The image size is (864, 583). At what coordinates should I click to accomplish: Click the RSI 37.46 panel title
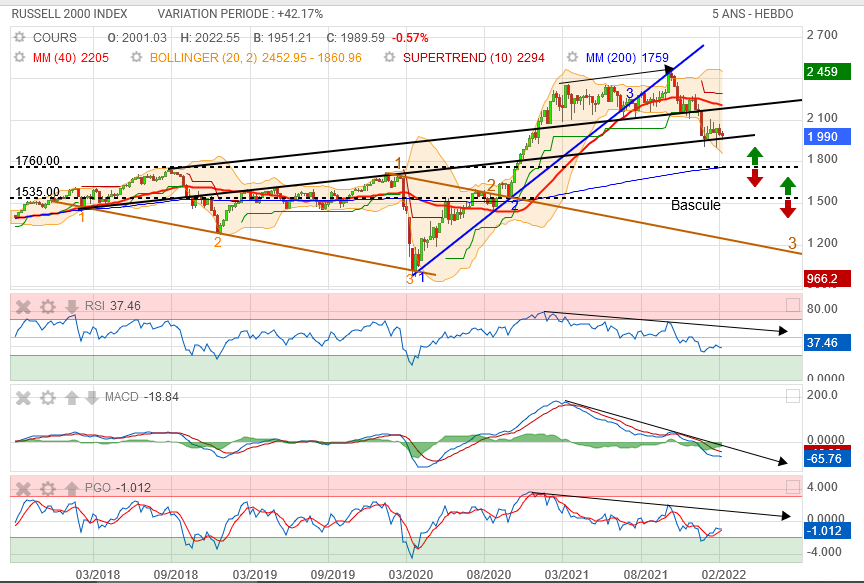coord(112,306)
